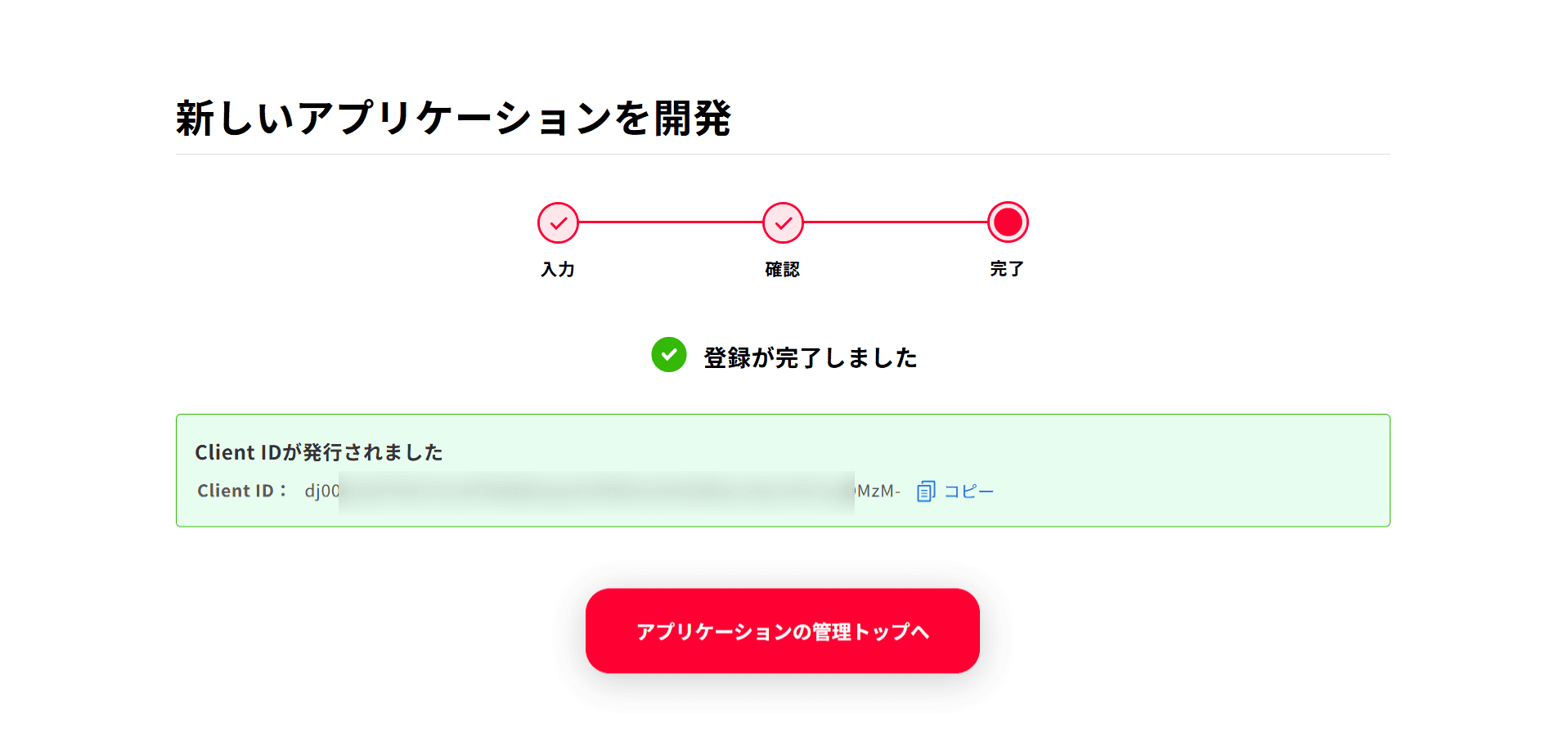Click the 登録が完了しました message text

(x=811, y=357)
